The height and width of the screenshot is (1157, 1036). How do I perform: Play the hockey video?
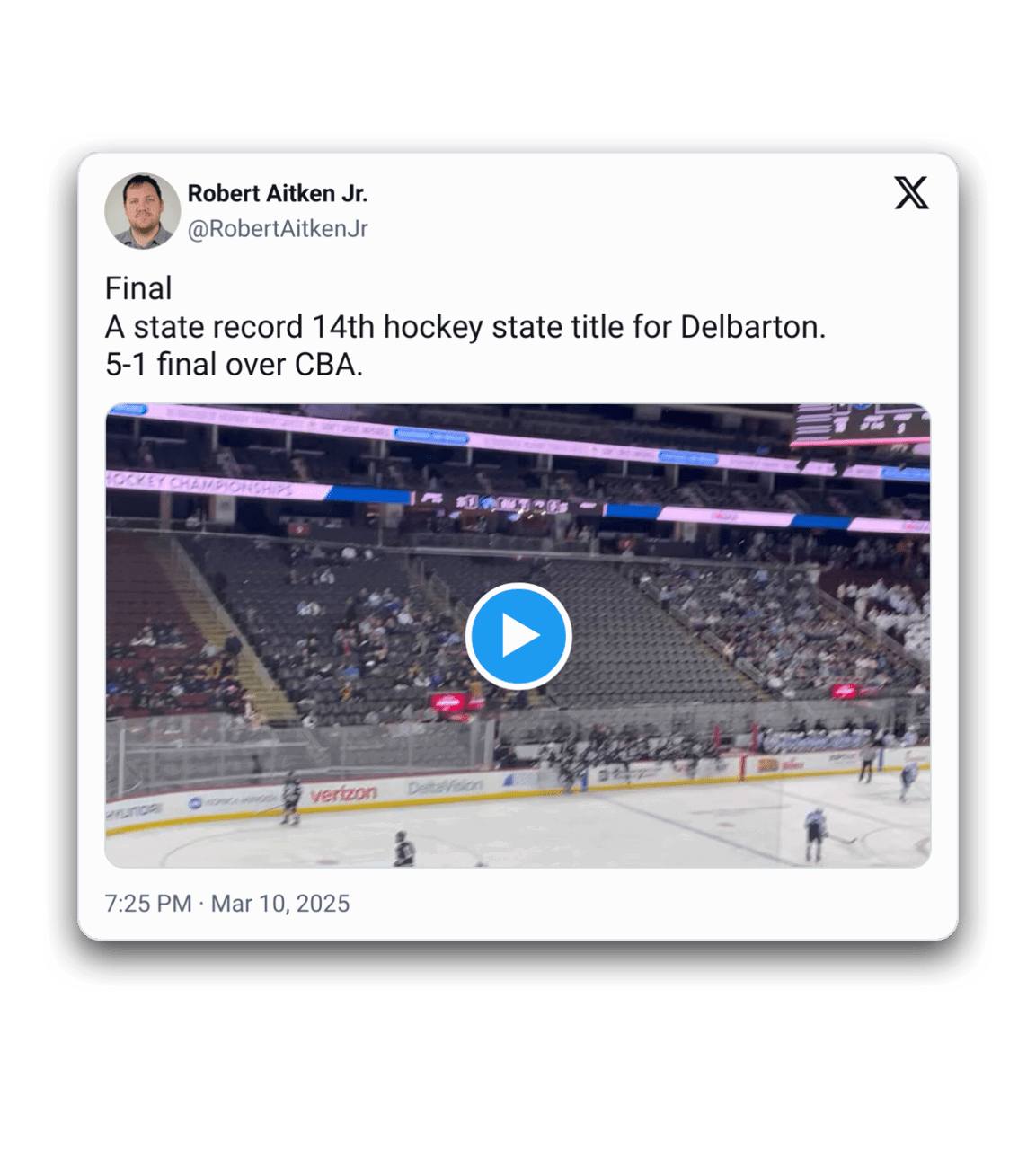pos(518,635)
